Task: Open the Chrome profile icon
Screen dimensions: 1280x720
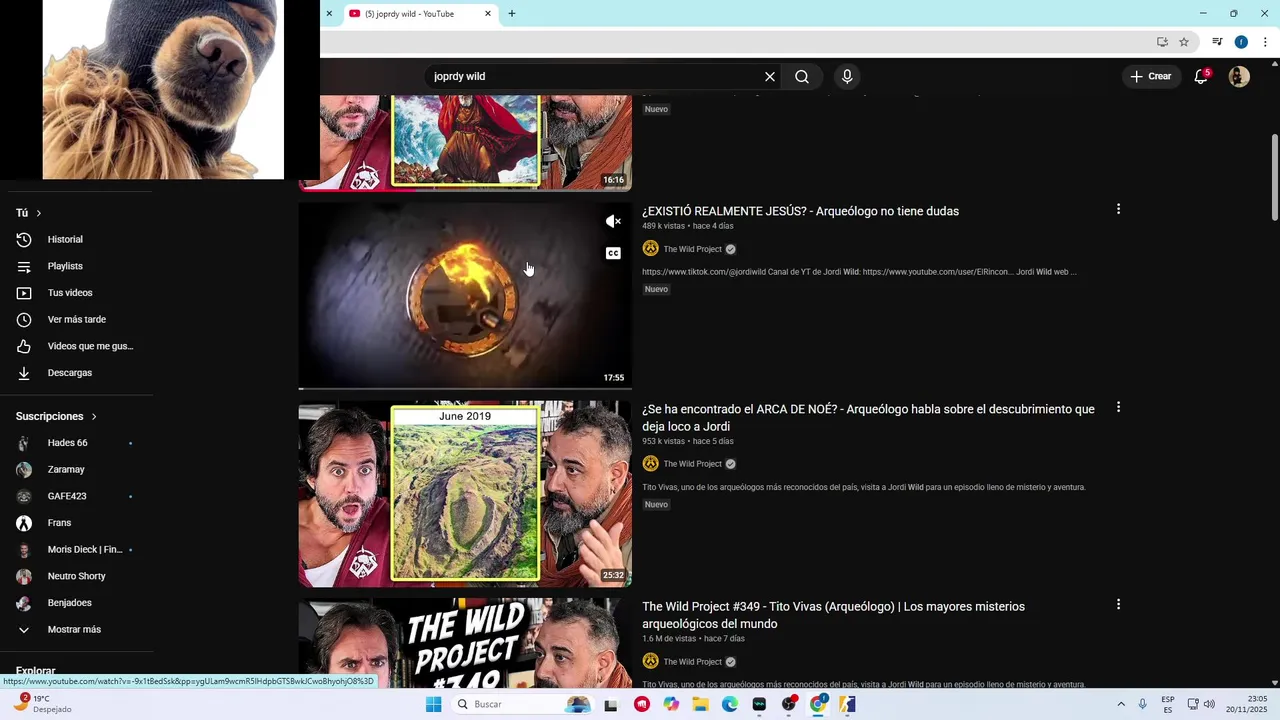Action: (1241, 42)
